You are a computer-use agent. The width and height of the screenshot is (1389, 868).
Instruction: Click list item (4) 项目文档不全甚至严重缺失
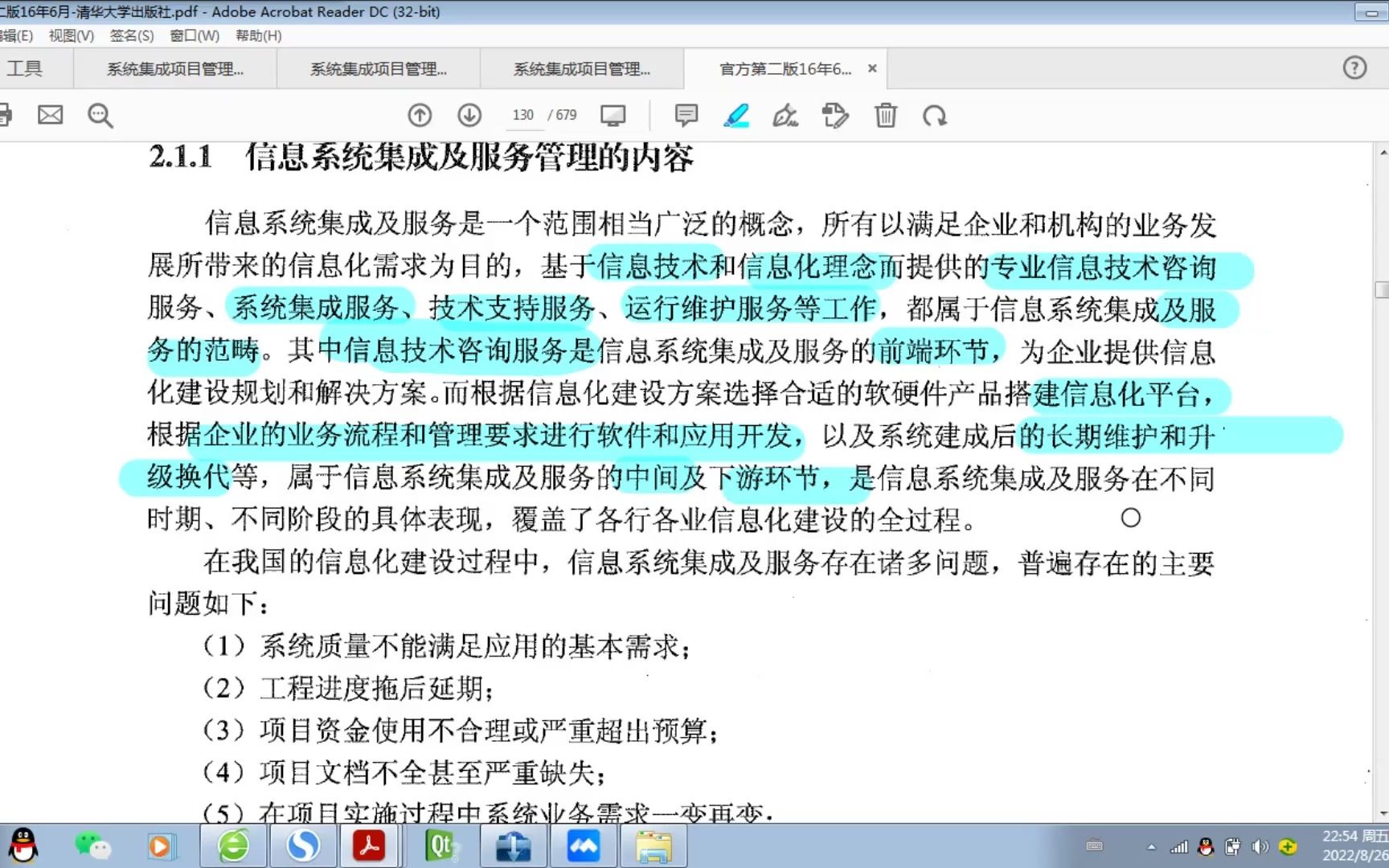(x=404, y=772)
